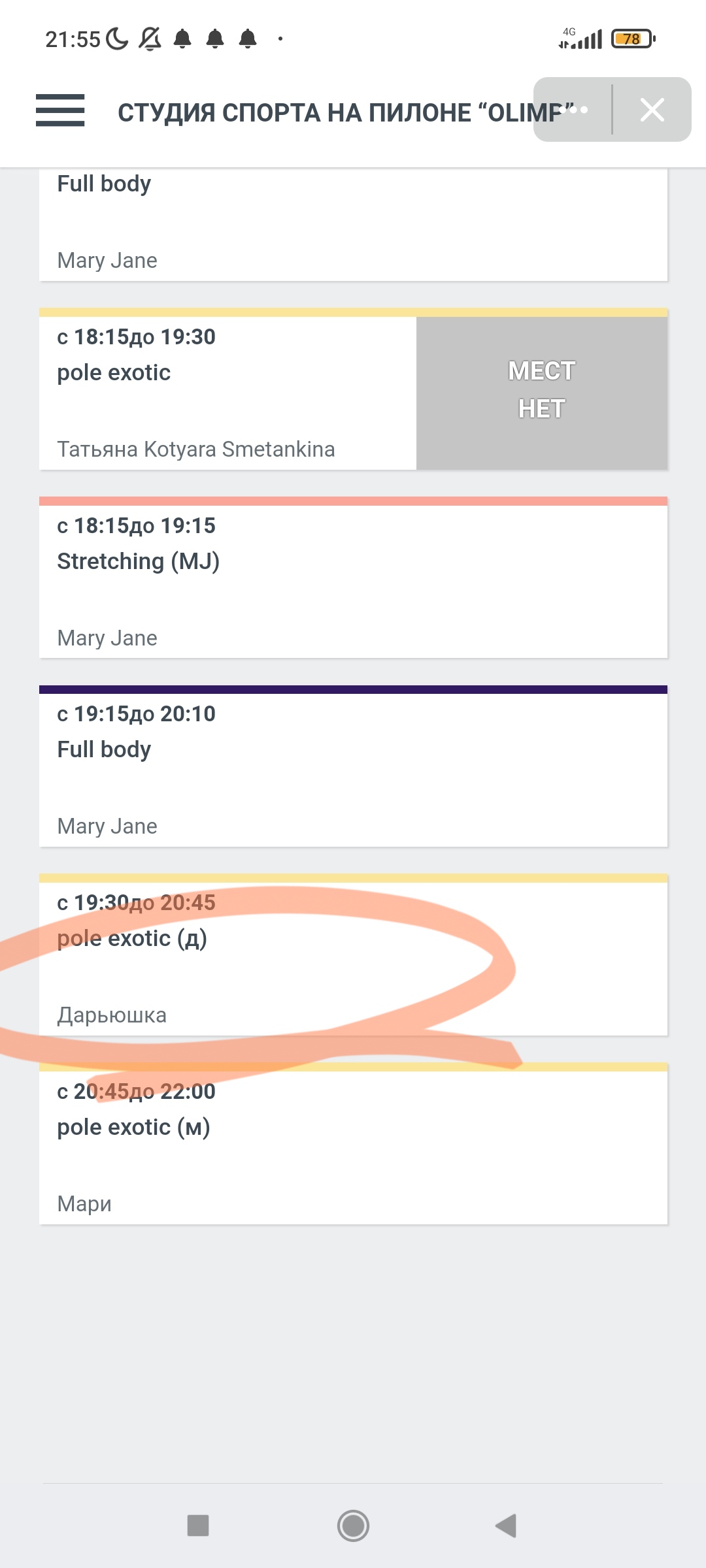The height and width of the screenshot is (1568, 706).
Task: Tap the top partially visible Full body card
Action: 353,223
